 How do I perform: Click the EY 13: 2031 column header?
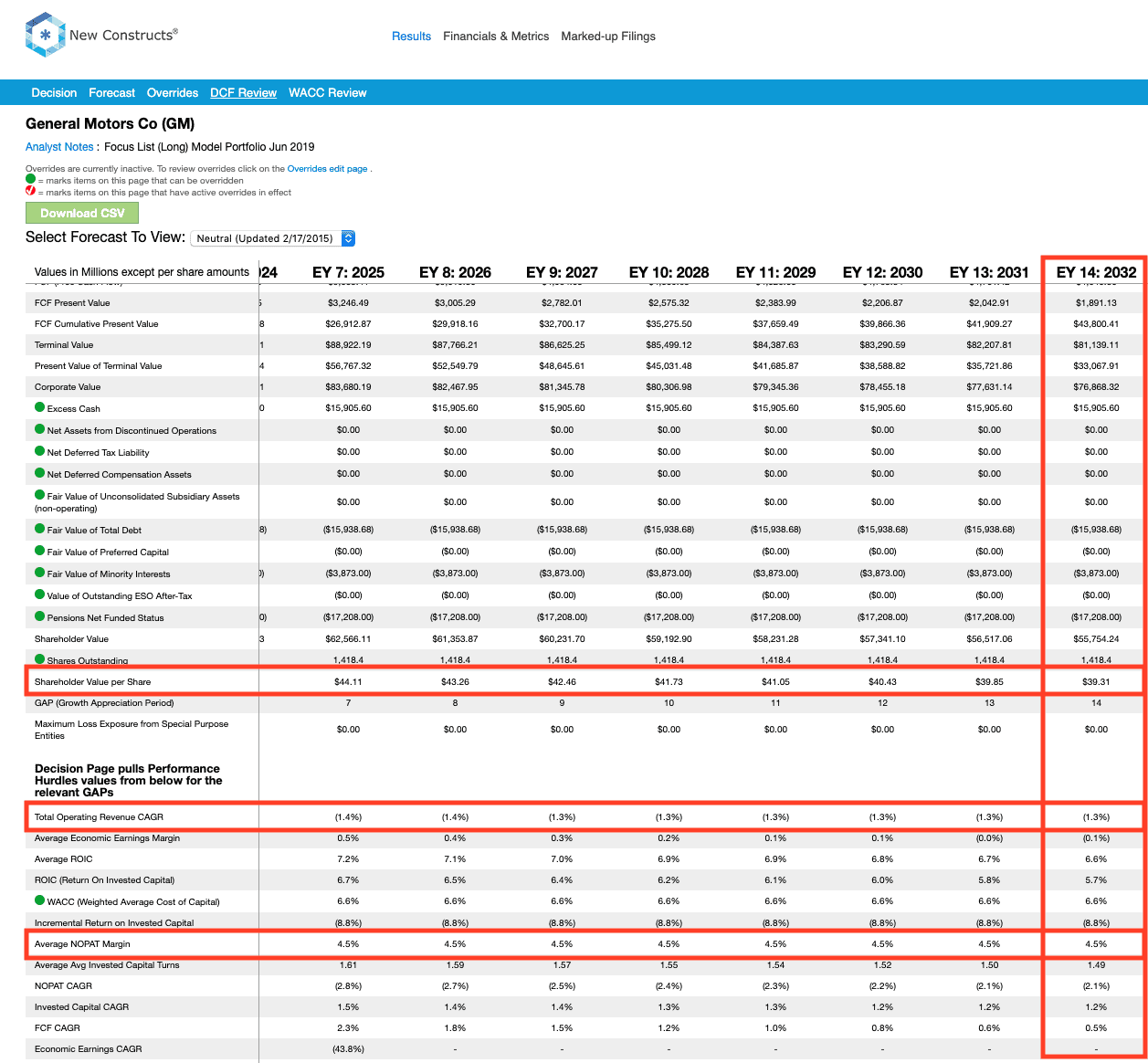point(989,272)
